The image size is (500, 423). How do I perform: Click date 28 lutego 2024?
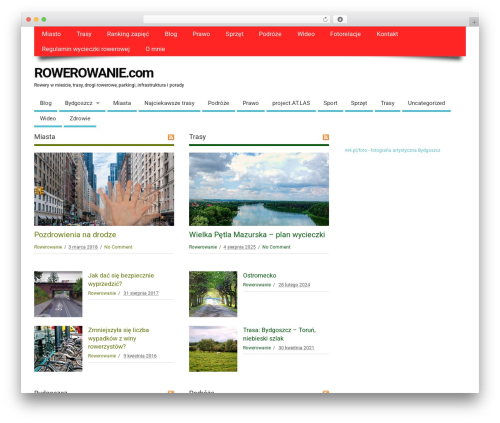[x=294, y=285]
